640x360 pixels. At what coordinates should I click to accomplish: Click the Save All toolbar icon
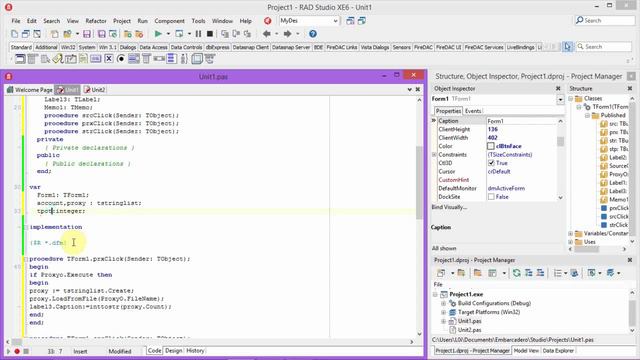coord(102,34)
